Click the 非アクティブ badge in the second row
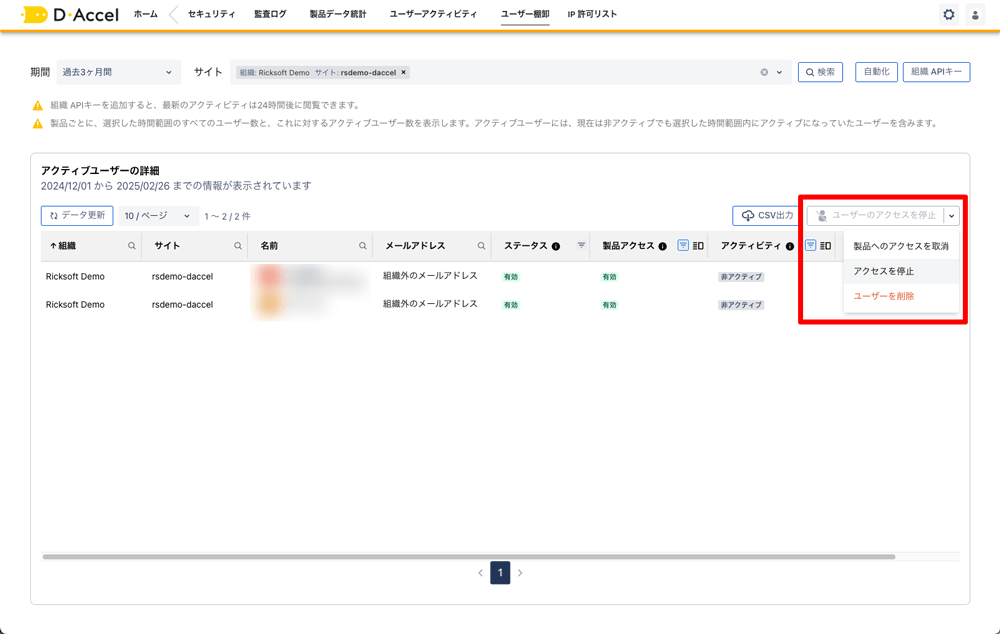Image resolution: width=1000 pixels, height=634 pixels. coord(740,305)
